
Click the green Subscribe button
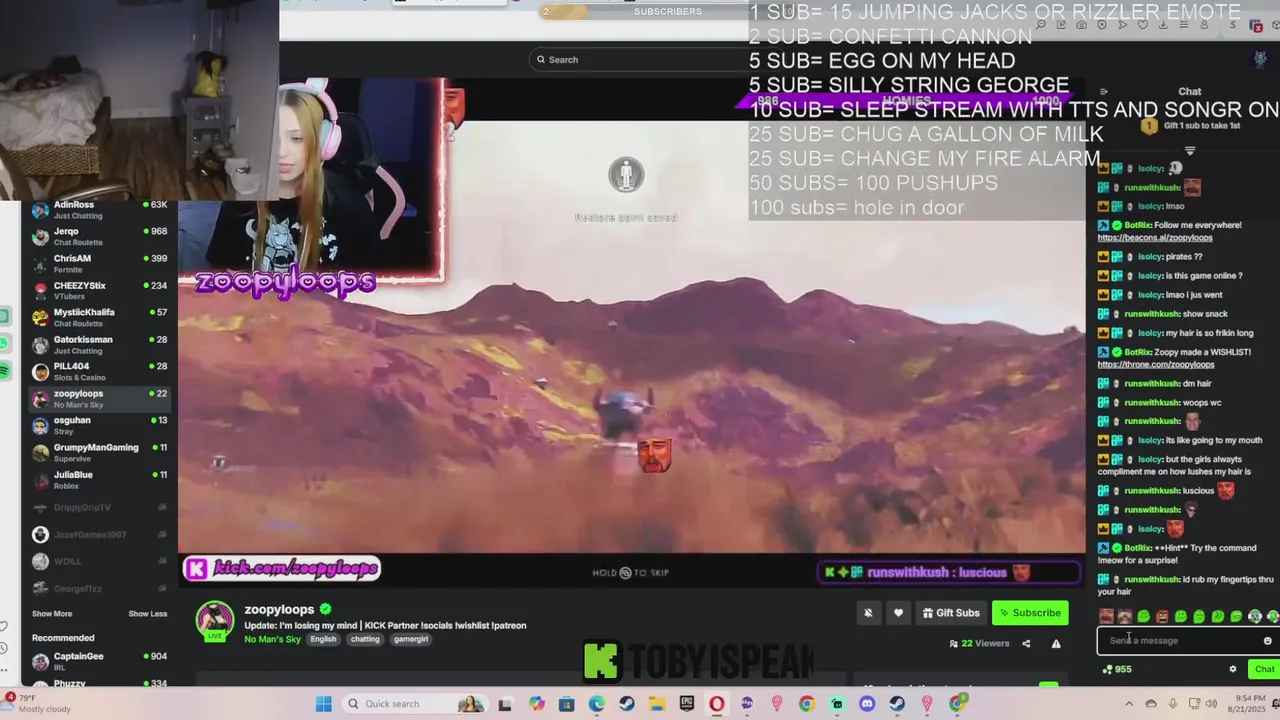point(1030,613)
